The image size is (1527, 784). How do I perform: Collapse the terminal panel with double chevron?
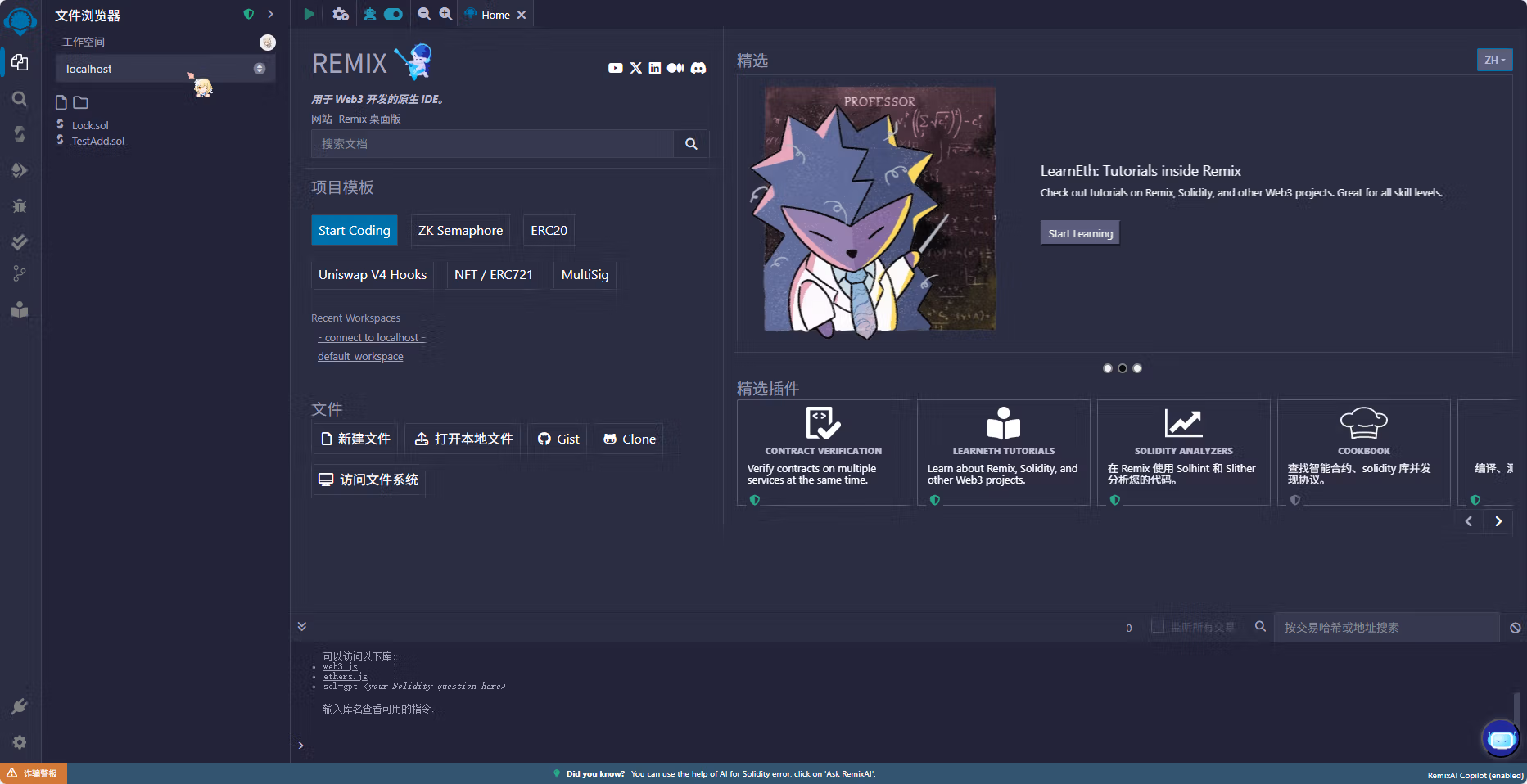[x=302, y=626]
